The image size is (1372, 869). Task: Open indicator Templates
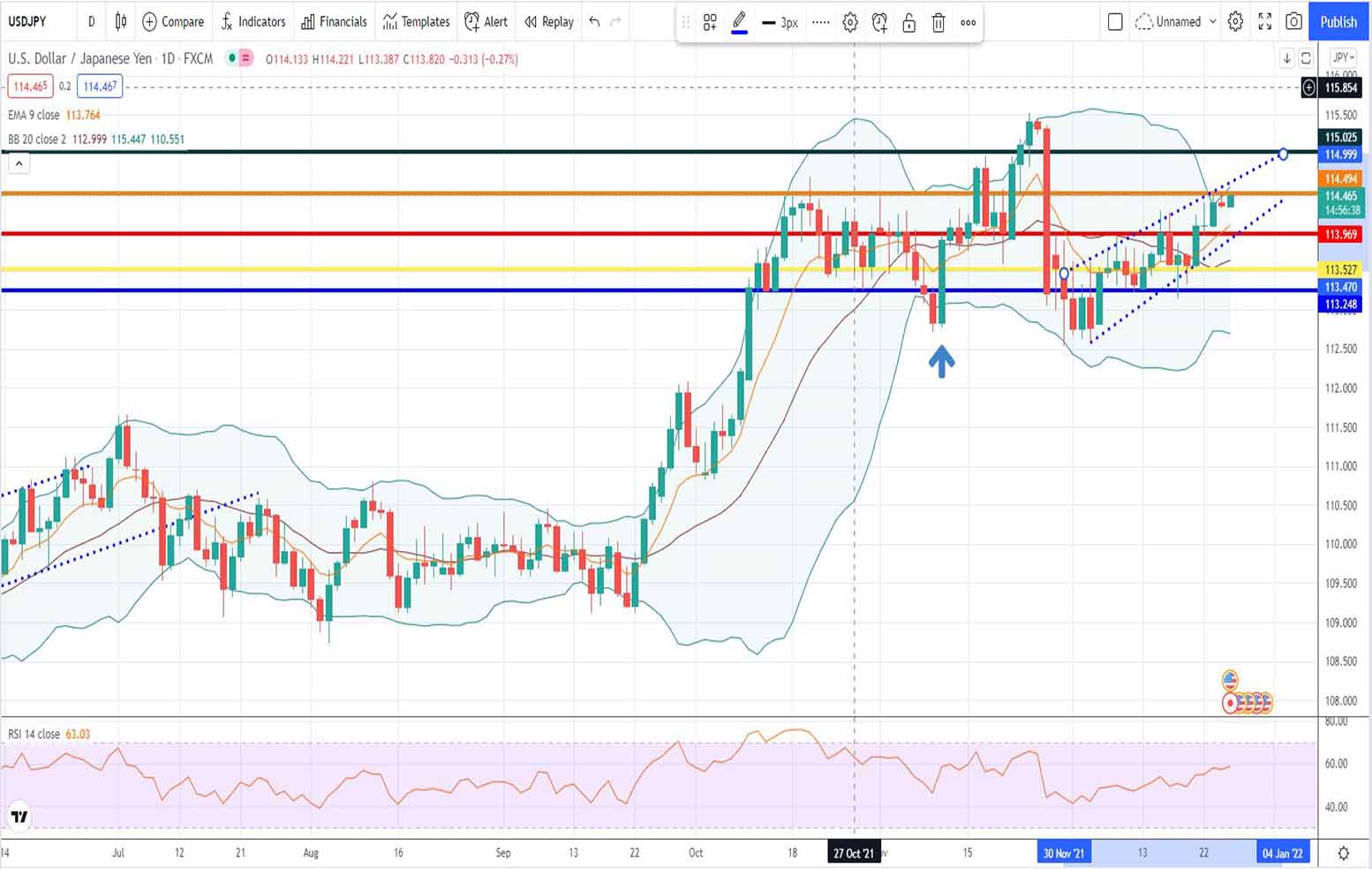pos(416,22)
